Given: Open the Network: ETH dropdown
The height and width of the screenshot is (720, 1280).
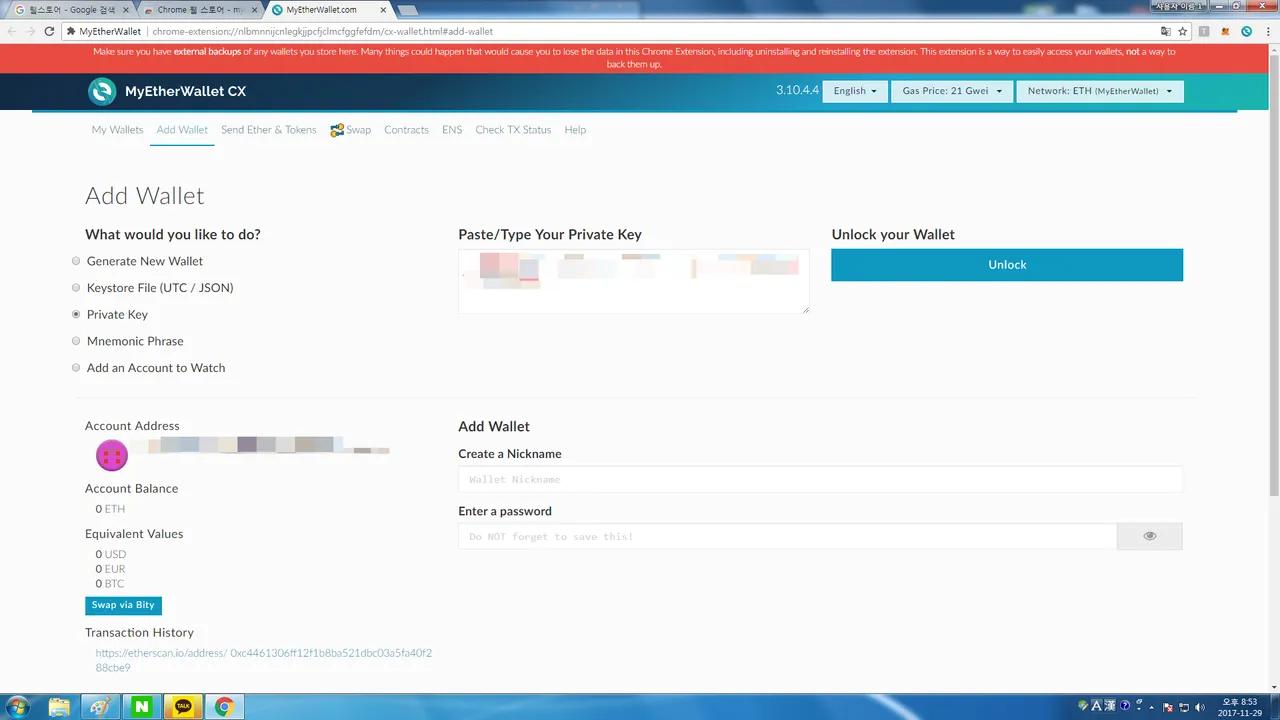Looking at the screenshot, I should pos(1099,91).
